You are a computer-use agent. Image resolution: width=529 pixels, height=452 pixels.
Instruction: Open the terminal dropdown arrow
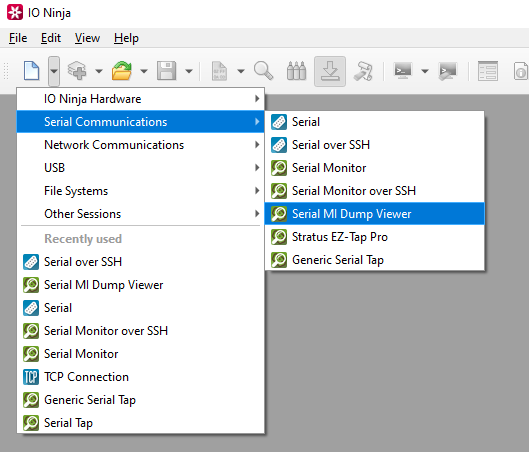pyautogui.click(x=425, y=71)
